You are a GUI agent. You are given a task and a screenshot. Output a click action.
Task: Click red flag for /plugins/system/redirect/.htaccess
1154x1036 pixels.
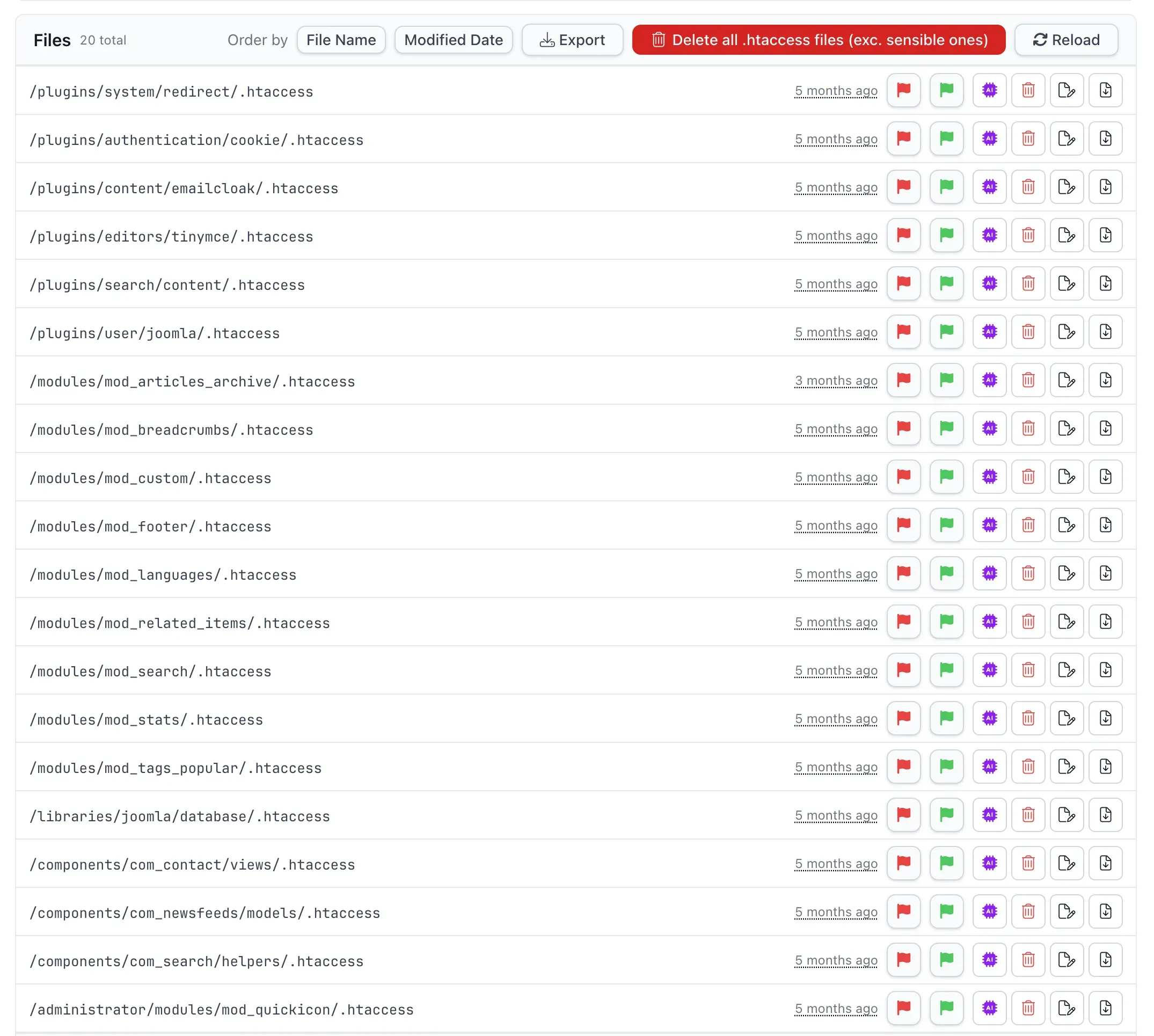904,90
